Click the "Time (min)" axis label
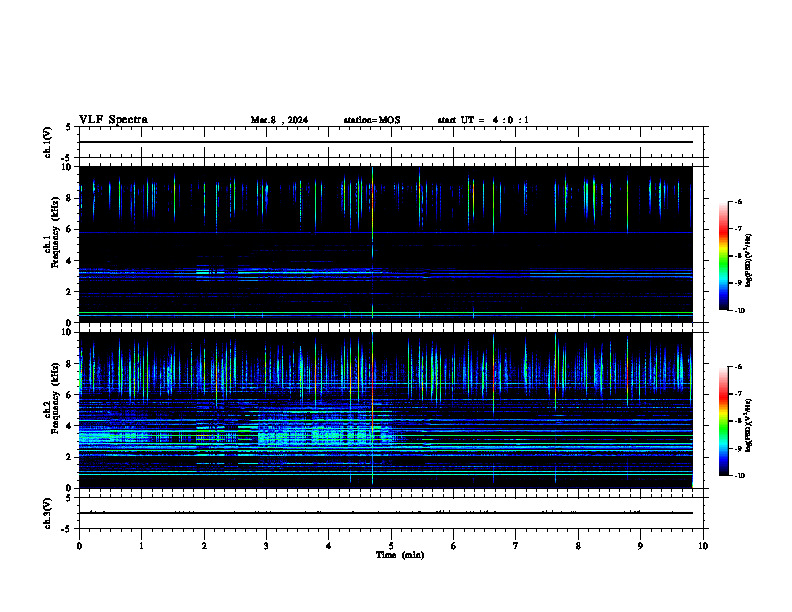The height and width of the screenshot is (612, 792). click(x=400, y=555)
